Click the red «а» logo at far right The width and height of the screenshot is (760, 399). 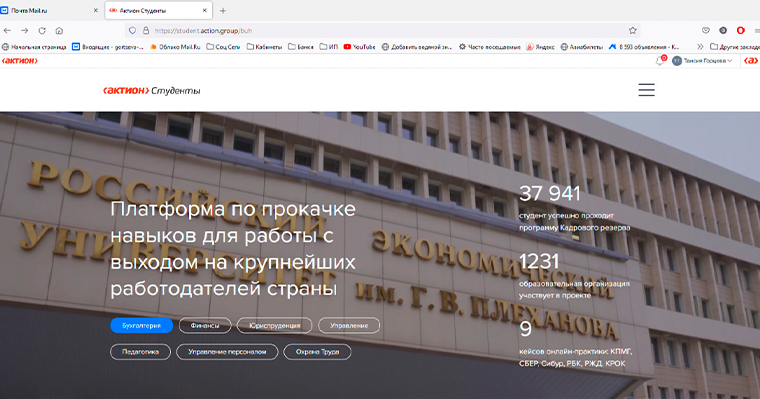tap(751, 61)
